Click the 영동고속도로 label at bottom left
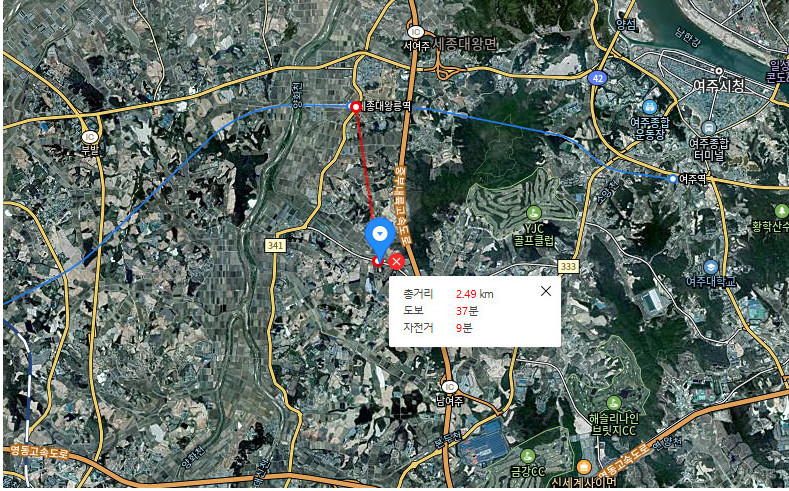The height and width of the screenshot is (491, 789). [x=39, y=451]
